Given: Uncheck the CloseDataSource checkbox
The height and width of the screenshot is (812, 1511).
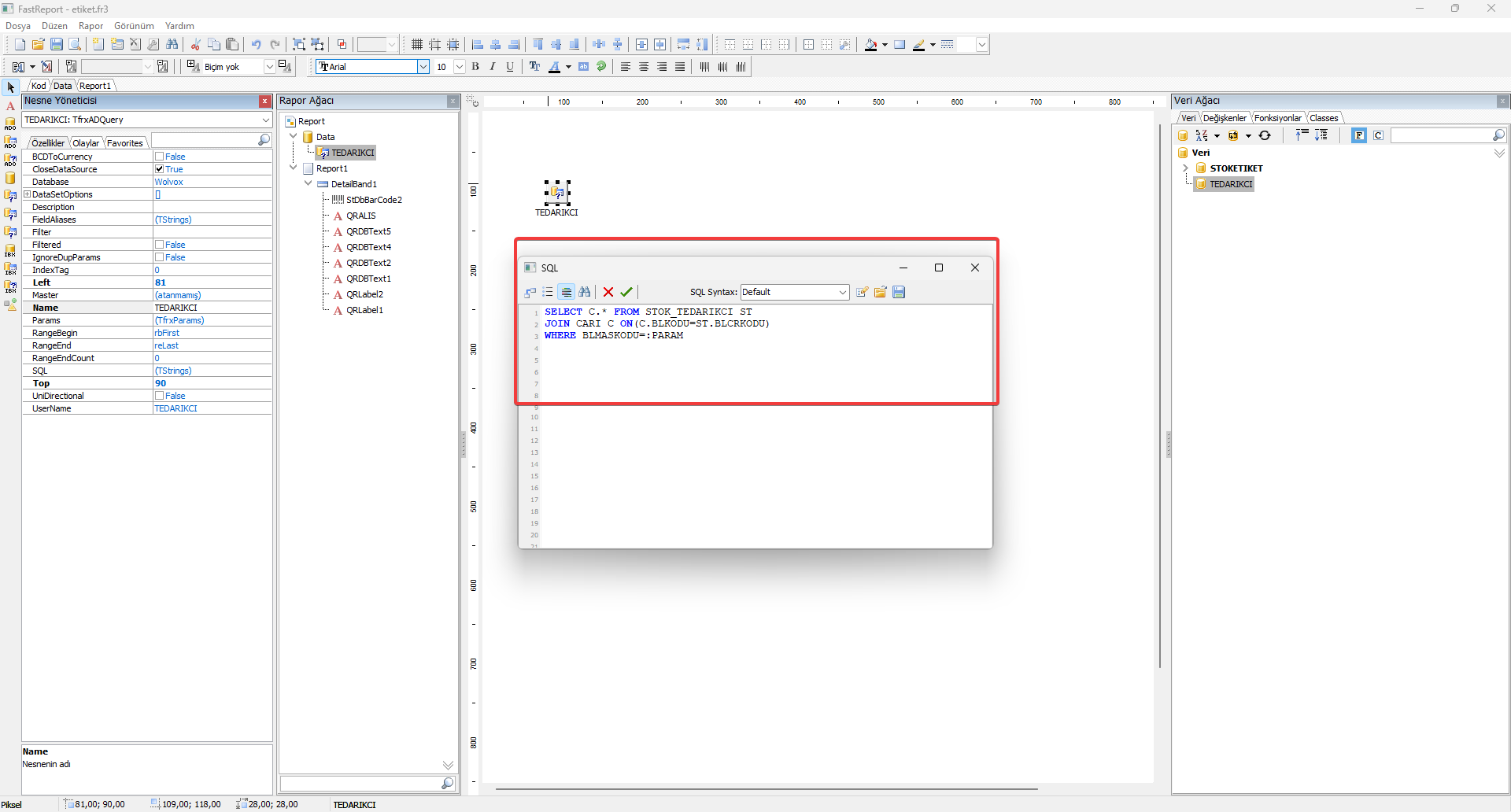Looking at the screenshot, I should (x=160, y=169).
